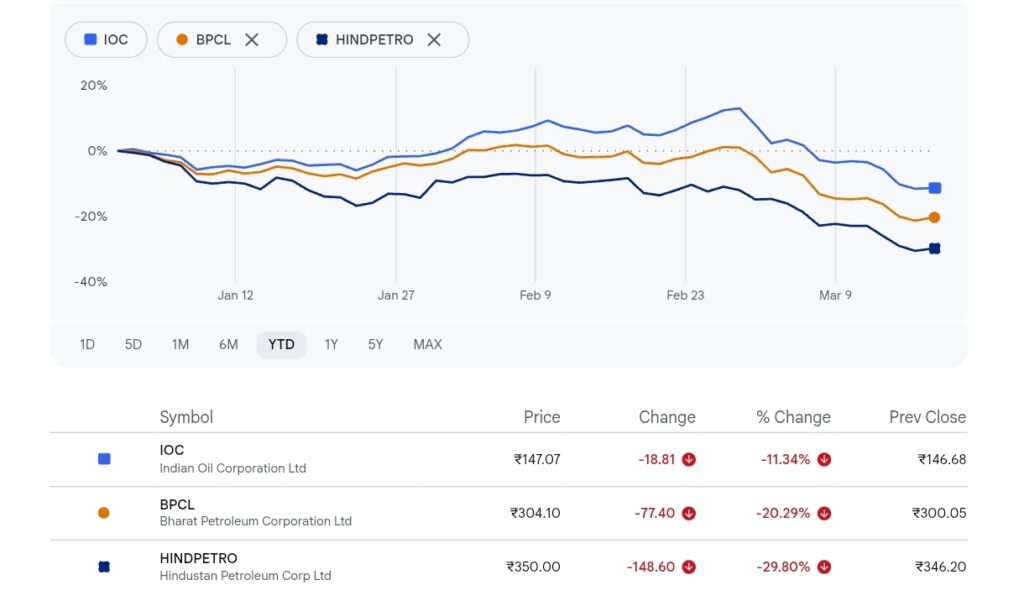Click the selected YTD range tab
The height and width of the screenshot is (606, 1024).
[x=281, y=345]
